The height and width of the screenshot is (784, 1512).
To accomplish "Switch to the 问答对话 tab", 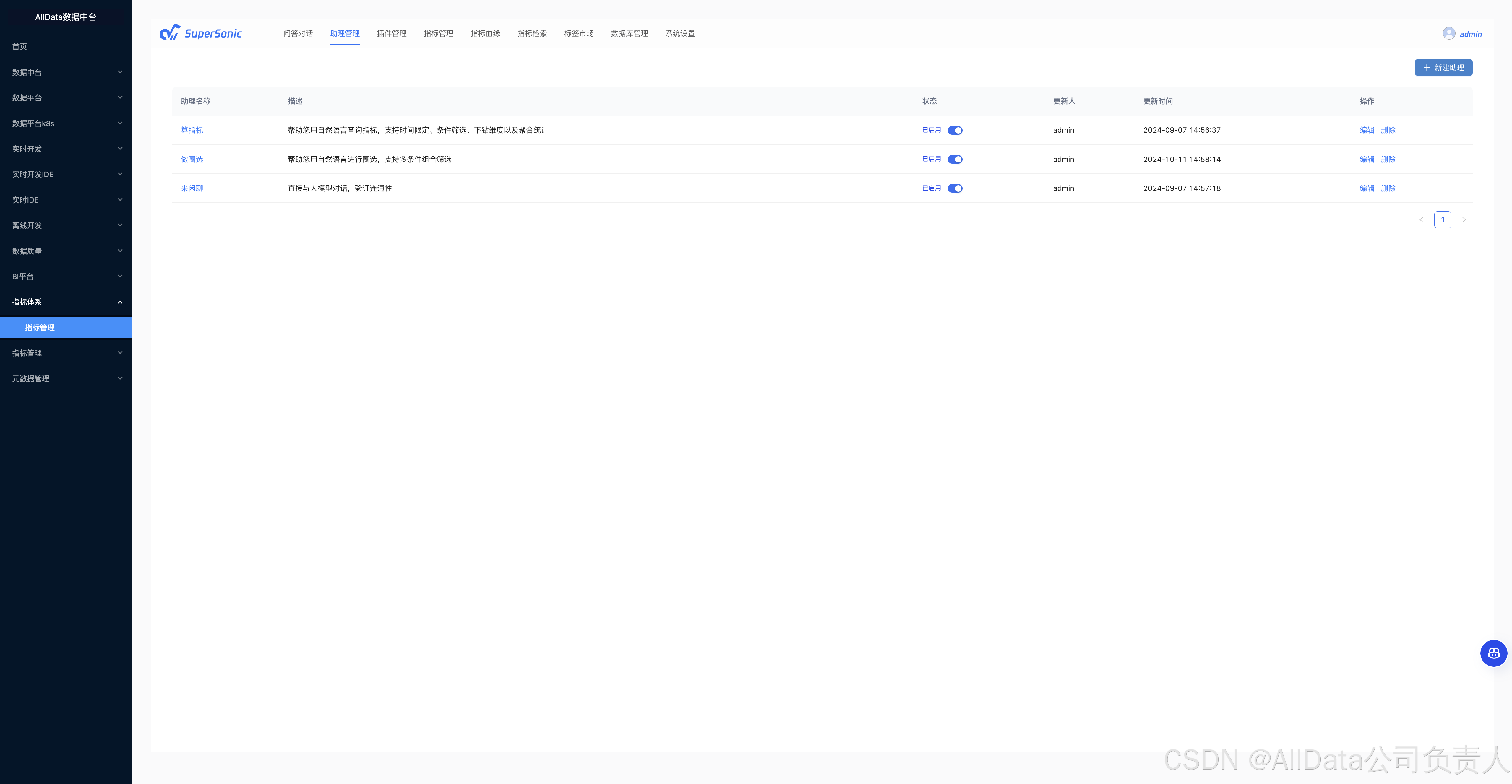I will (x=298, y=33).
